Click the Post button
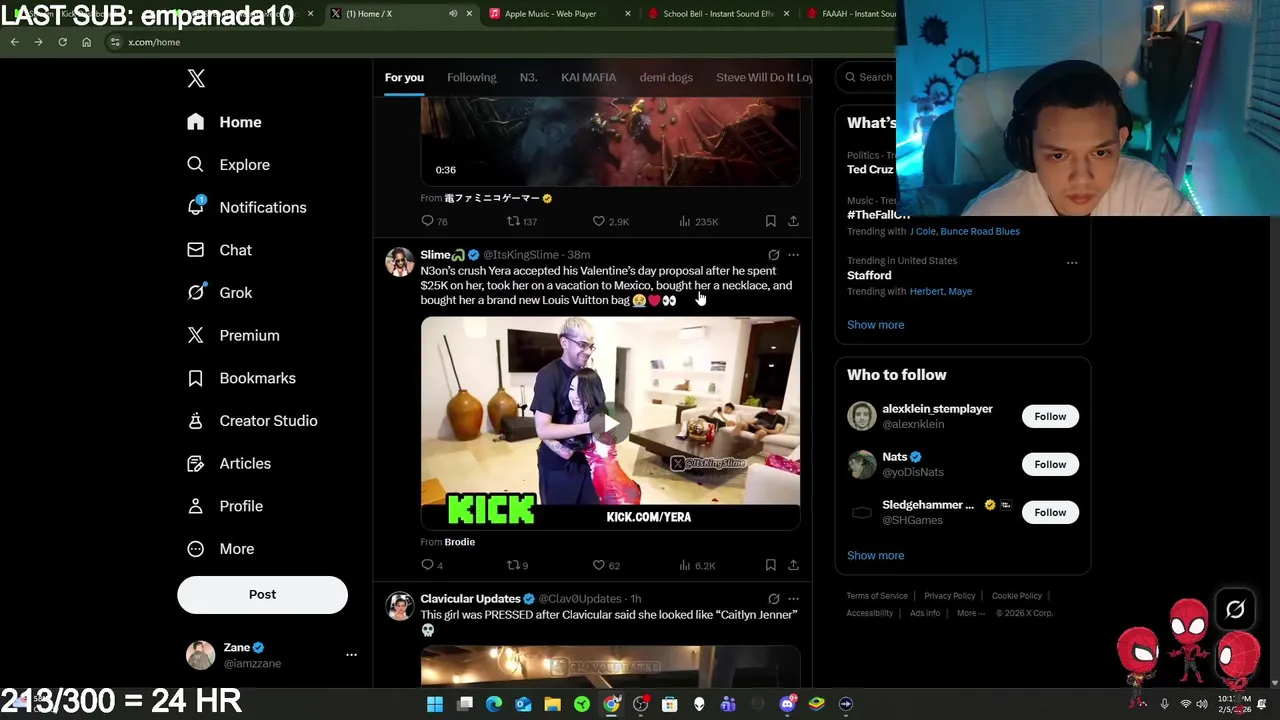Image resolution: width=1280 pixels, height=720 pixels. (262, 594)
